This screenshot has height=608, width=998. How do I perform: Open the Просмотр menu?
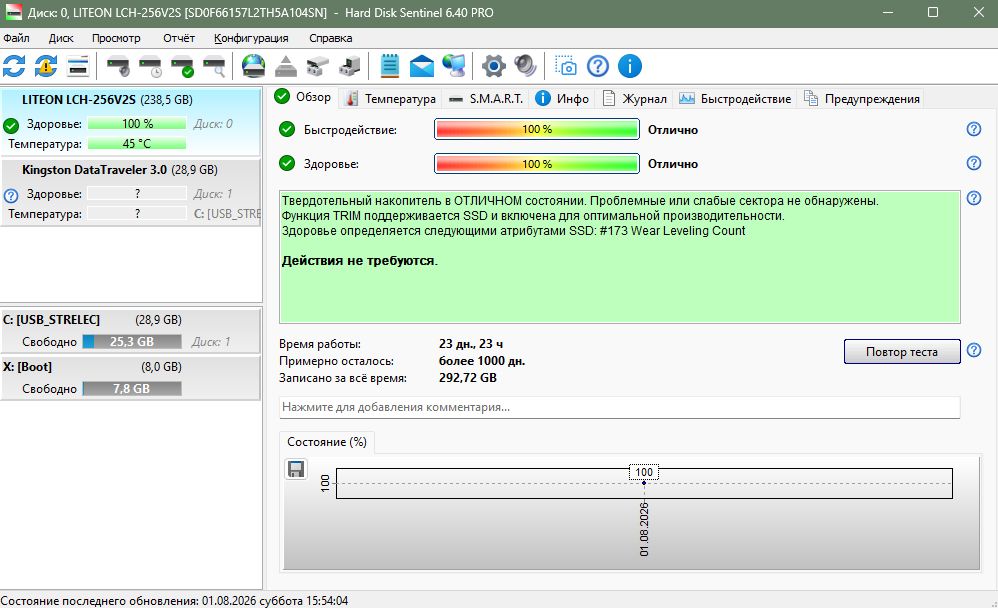pos(116,38)
